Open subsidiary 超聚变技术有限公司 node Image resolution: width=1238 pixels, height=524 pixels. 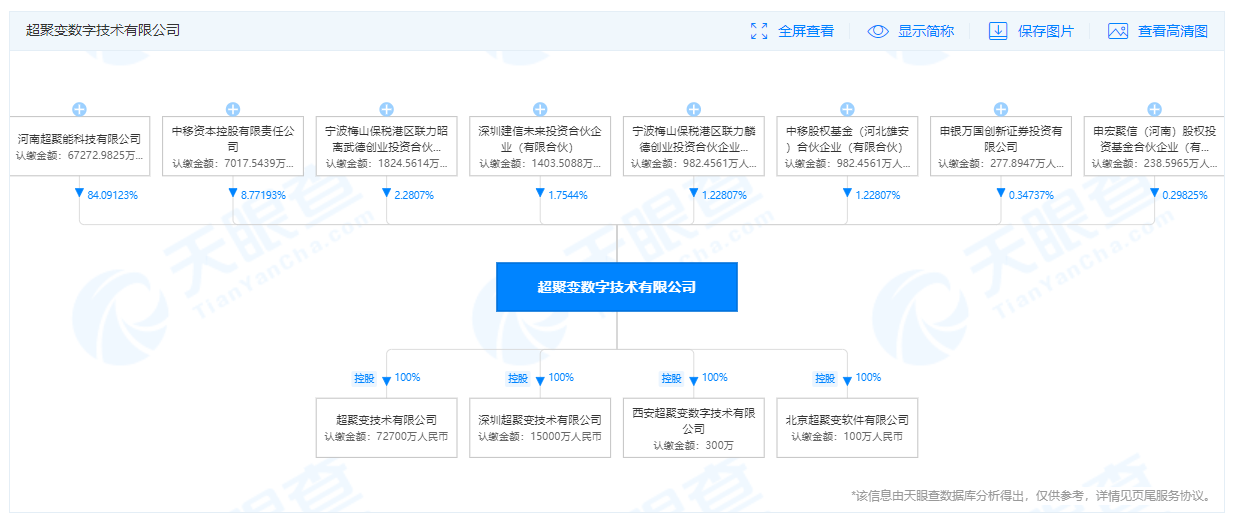(x=386, y=428)
